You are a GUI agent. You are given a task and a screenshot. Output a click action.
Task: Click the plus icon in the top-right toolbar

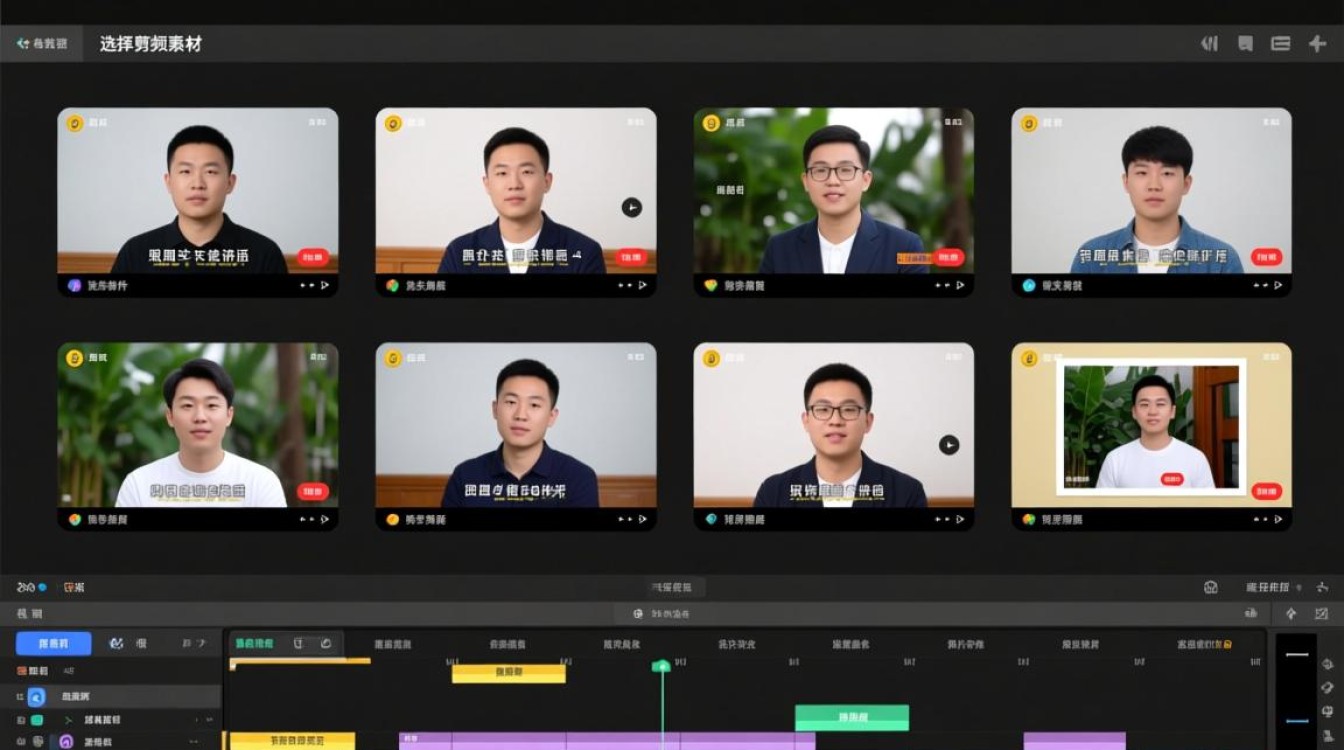pos(1316,43)
